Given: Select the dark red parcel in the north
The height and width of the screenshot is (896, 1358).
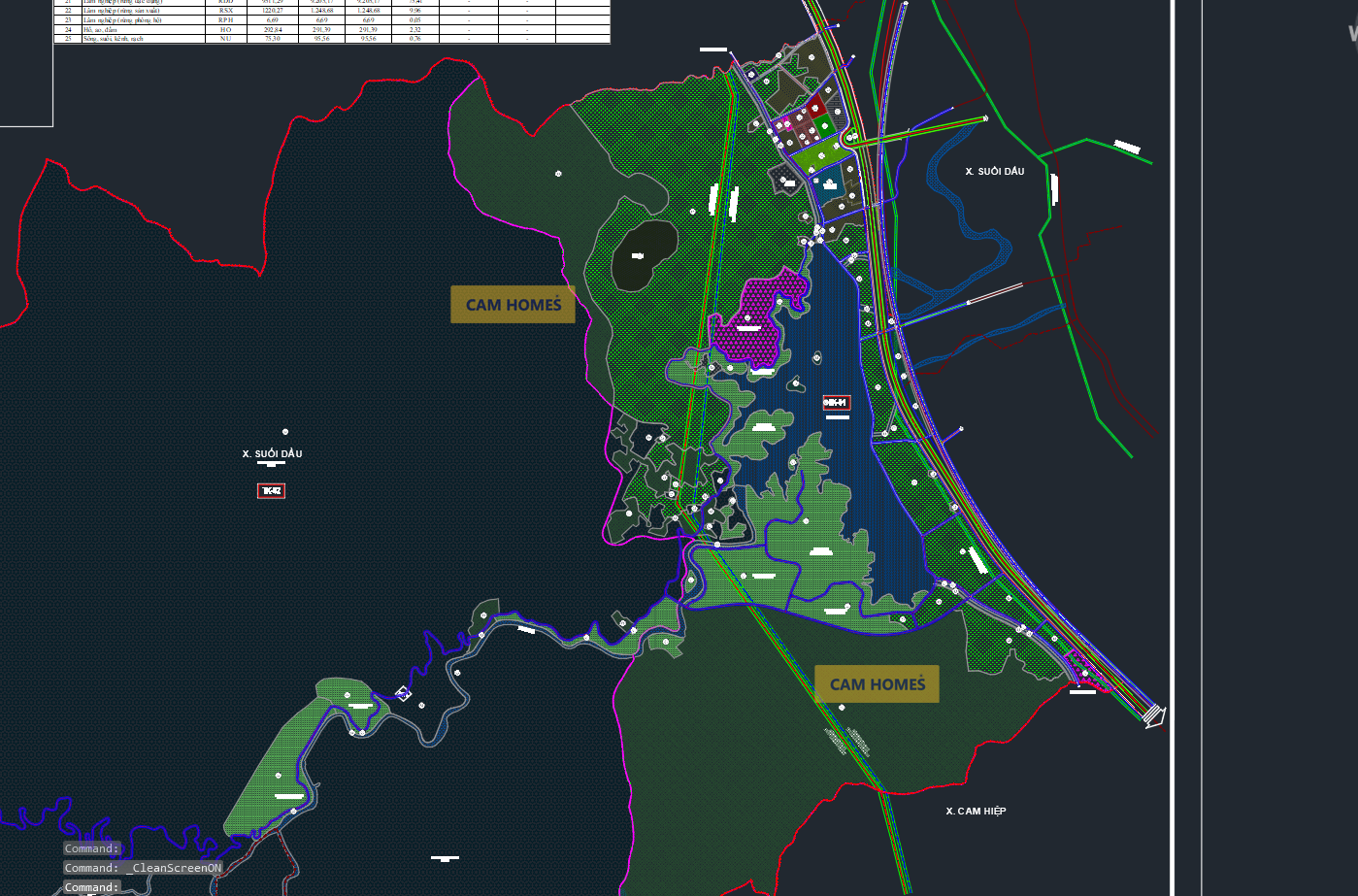Looking at the screenshot, I should point(816,106).
